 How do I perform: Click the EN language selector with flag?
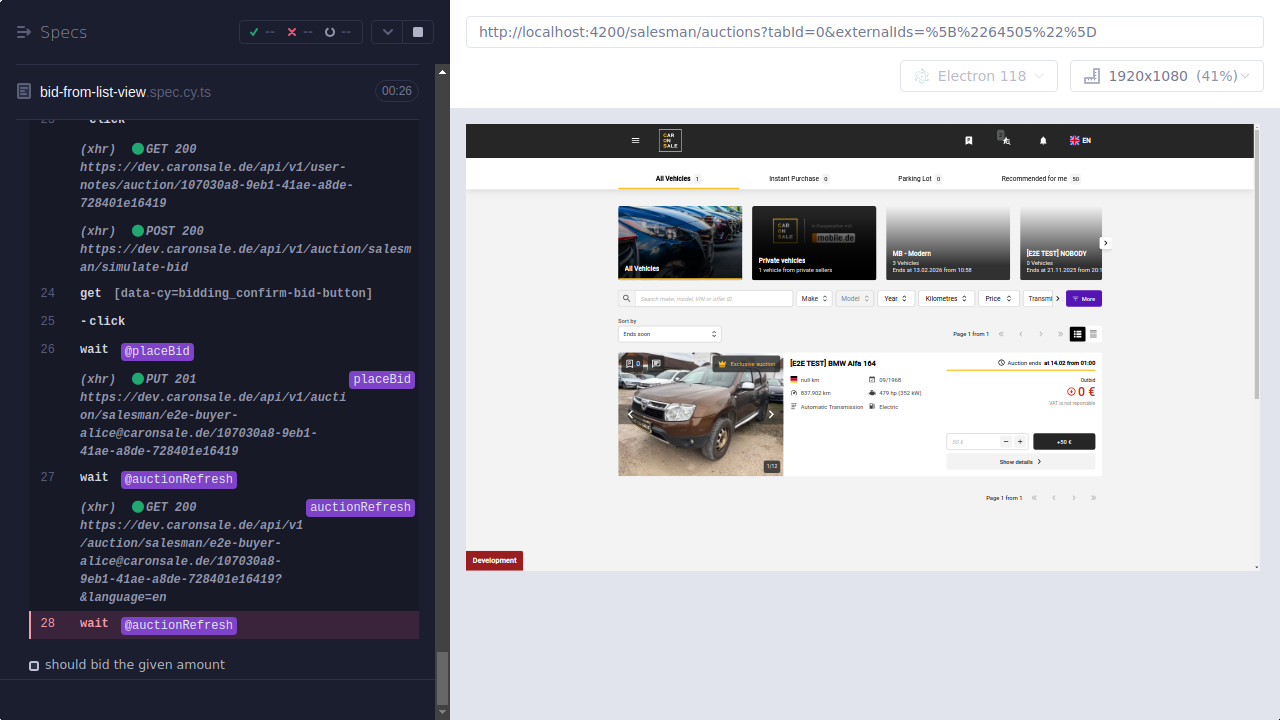coord(1078,140)
